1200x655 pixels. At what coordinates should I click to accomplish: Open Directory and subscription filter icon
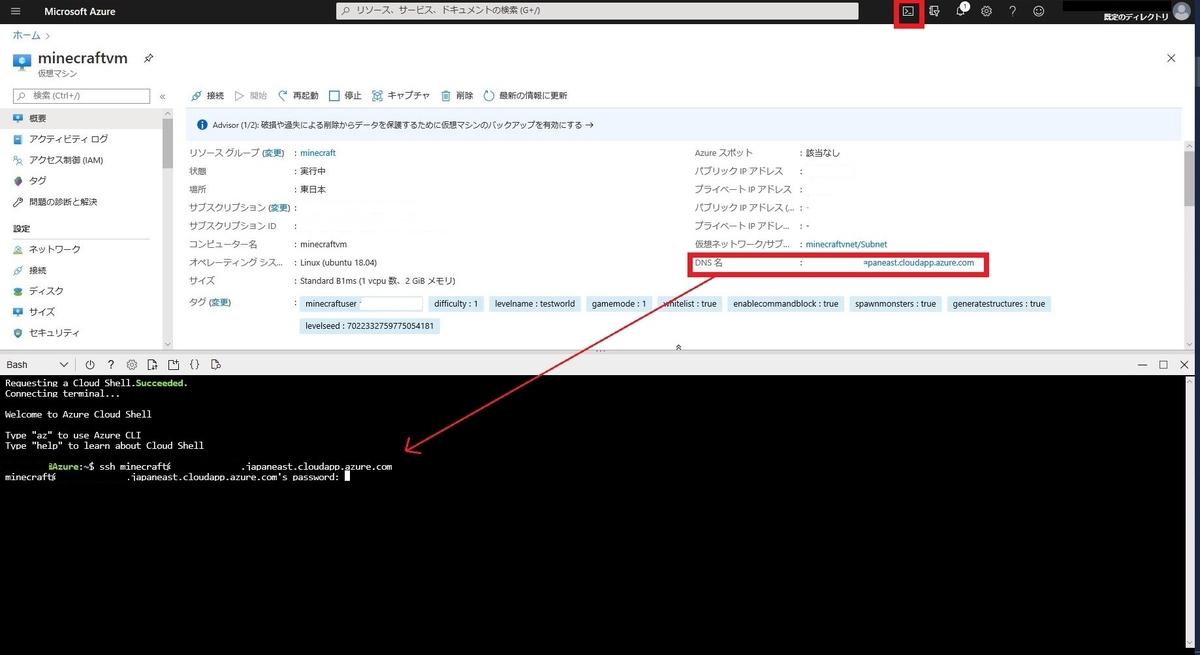pyautogui.click(x=934, y=11)
